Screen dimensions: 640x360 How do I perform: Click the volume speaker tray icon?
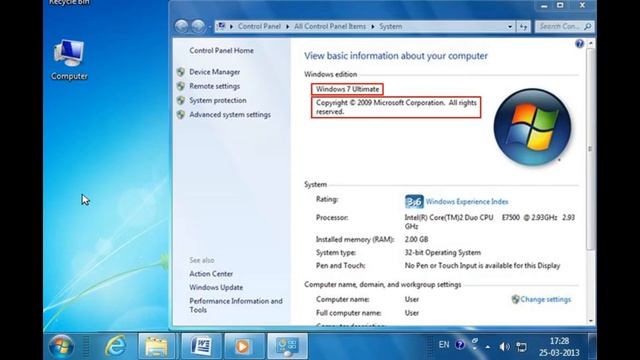click(504, 347)
